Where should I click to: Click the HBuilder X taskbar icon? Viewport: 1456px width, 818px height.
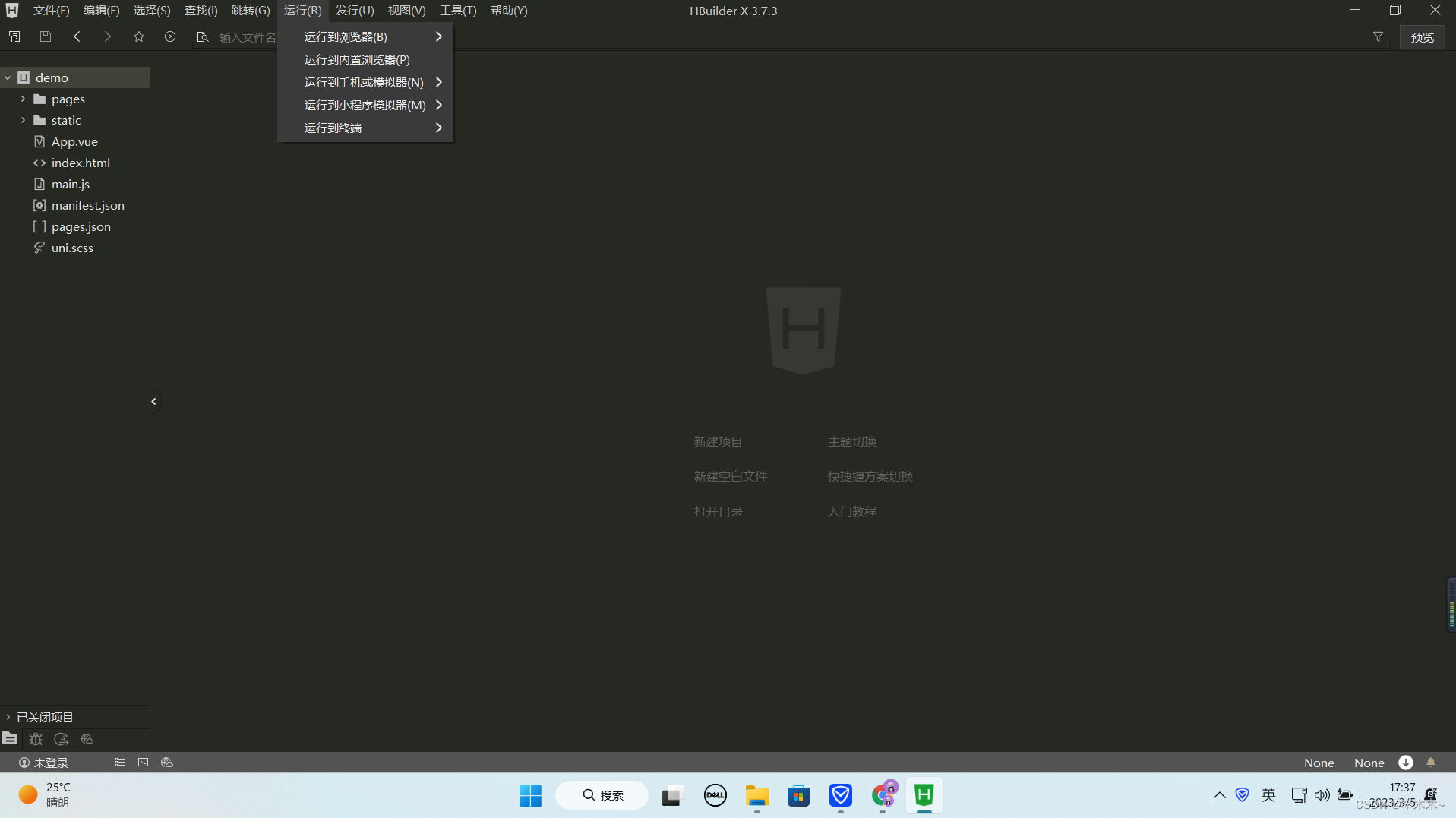click(x=924, y=795)
